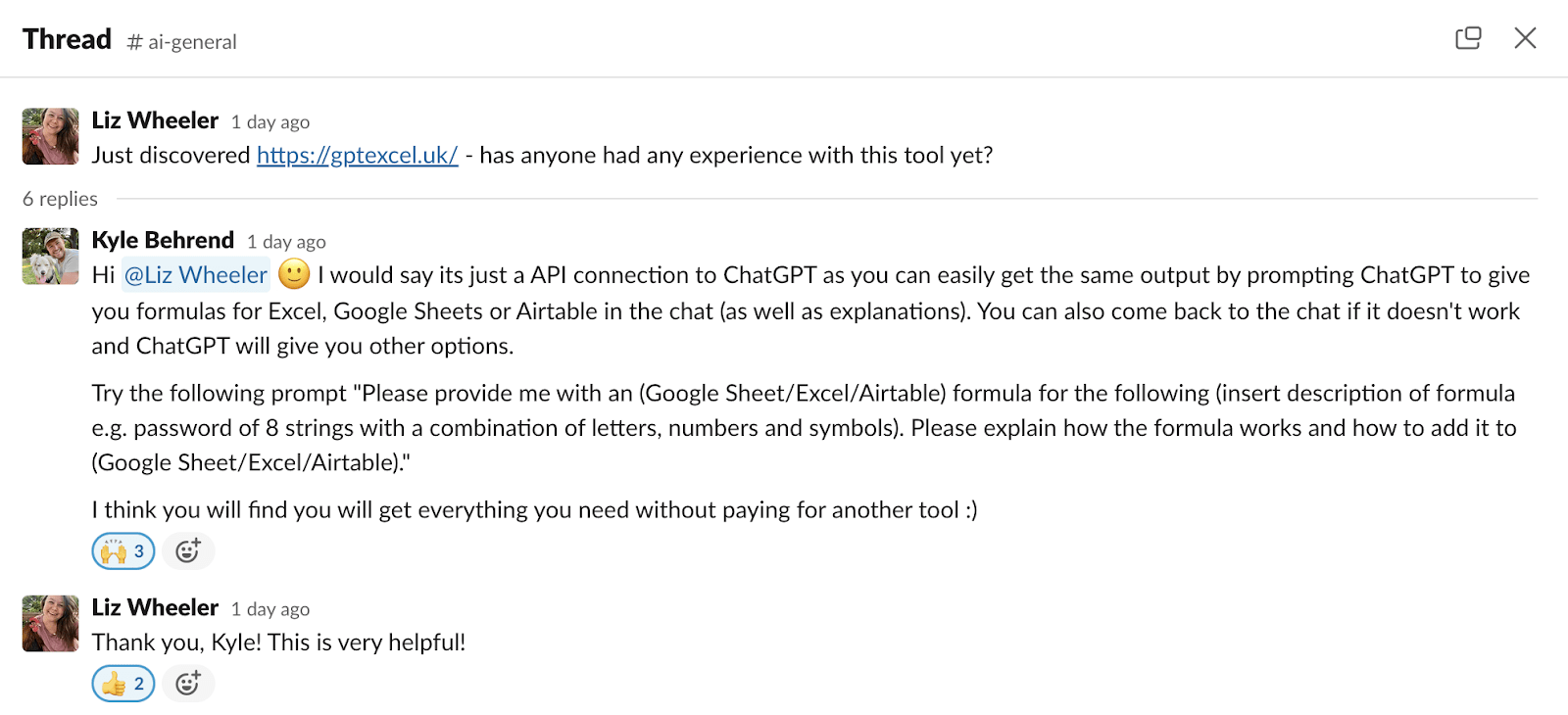
Task: Open thread in new window icon
Action: click(1468, 38)
